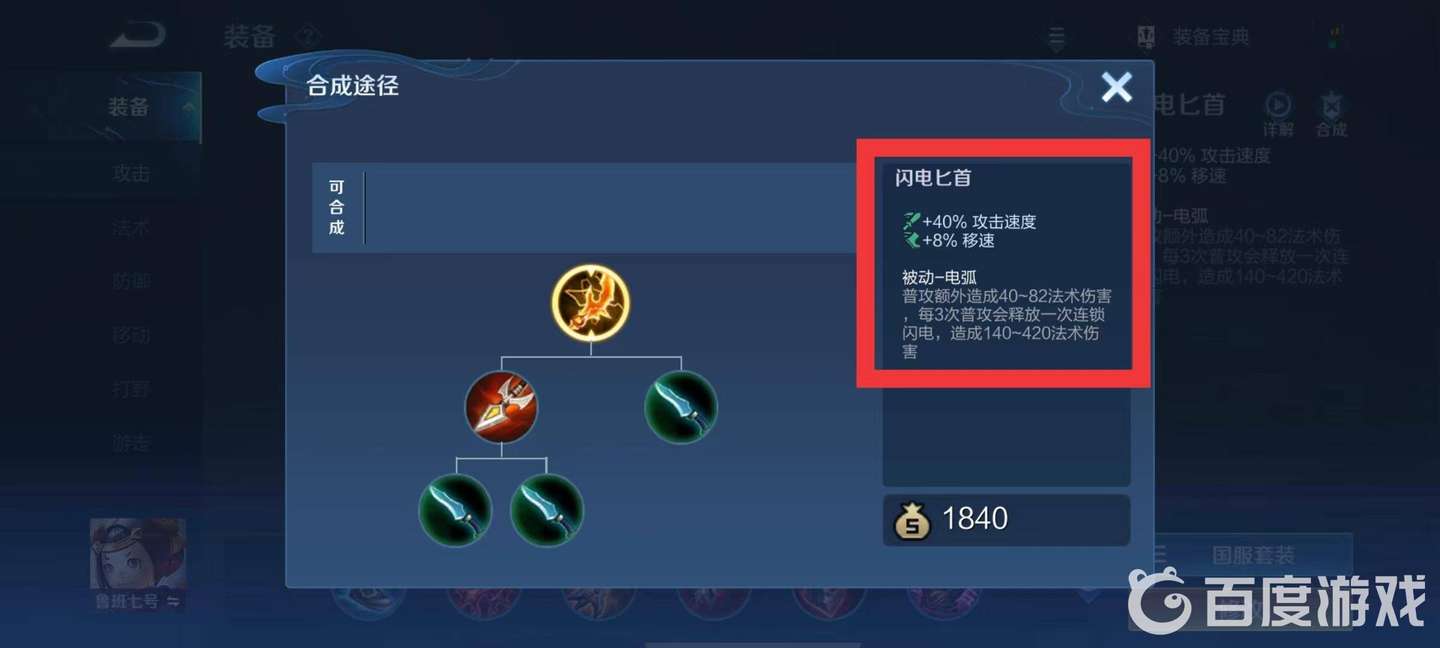Select the bottom-left dagger component icon
The height and width of the screenshot is (648, 1440).
tap(455, 510)
